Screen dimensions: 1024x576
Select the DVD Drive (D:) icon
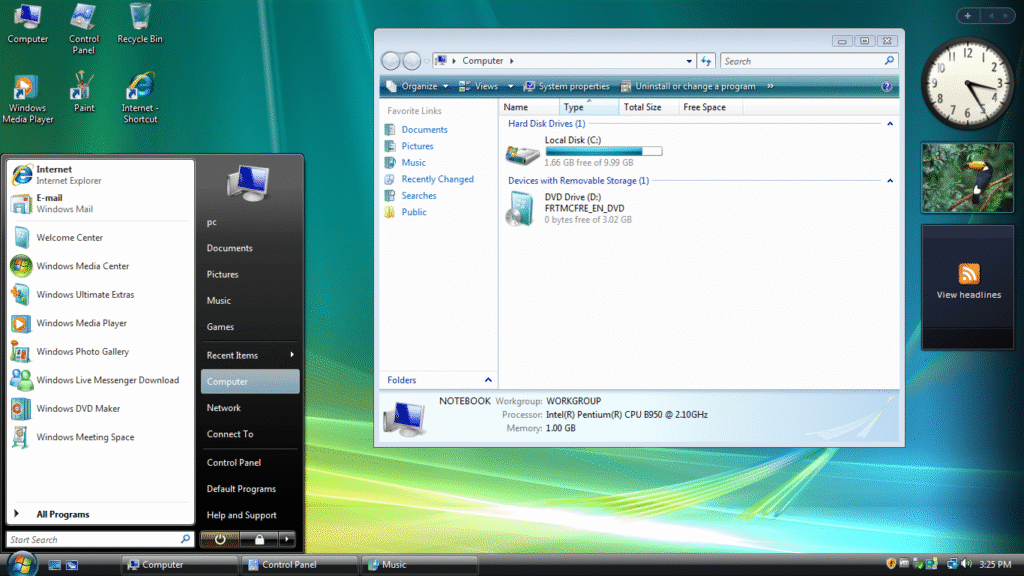pos(520,208)
